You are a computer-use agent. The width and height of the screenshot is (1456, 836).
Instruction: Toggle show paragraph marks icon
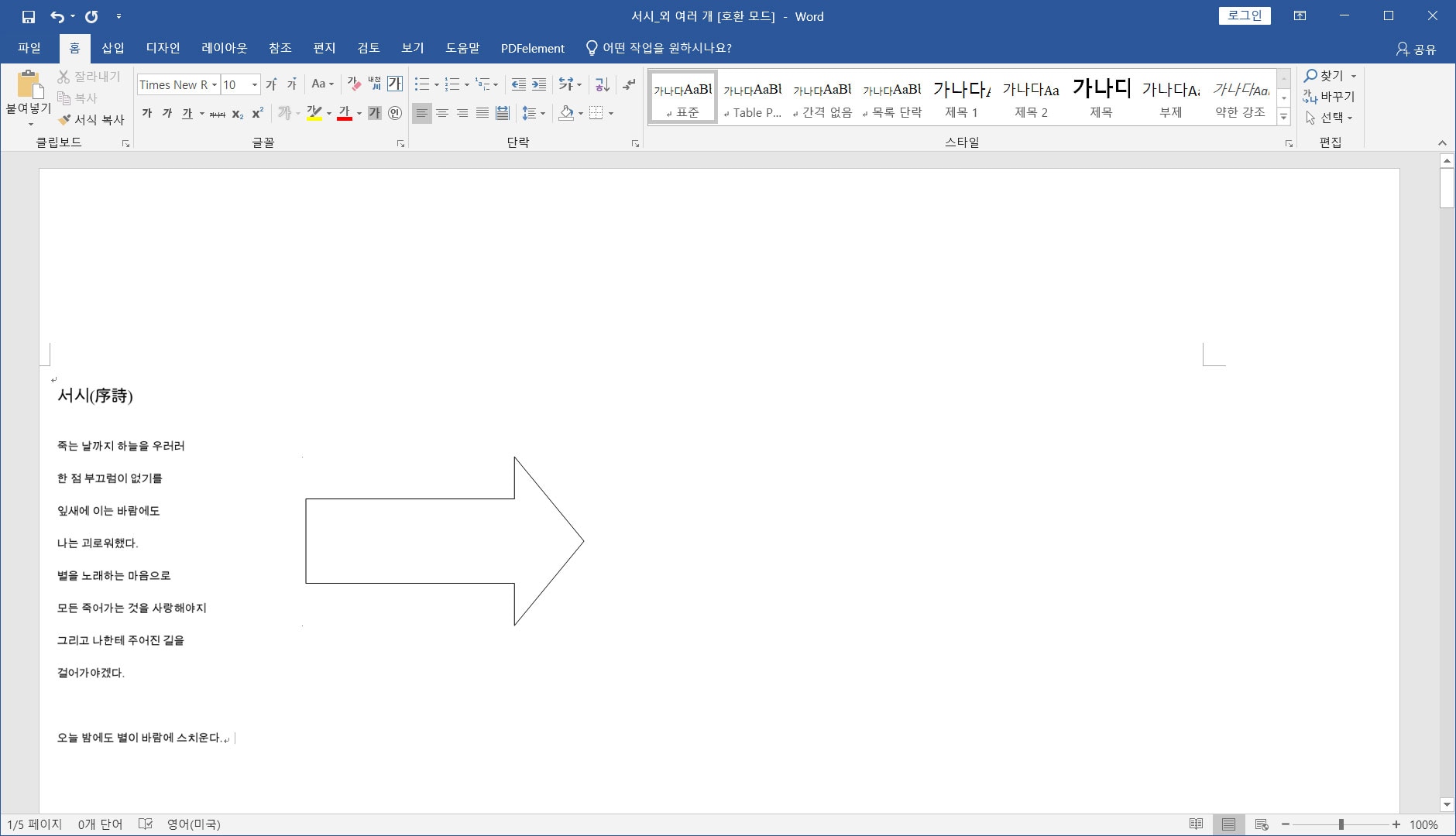coord(629,84)
